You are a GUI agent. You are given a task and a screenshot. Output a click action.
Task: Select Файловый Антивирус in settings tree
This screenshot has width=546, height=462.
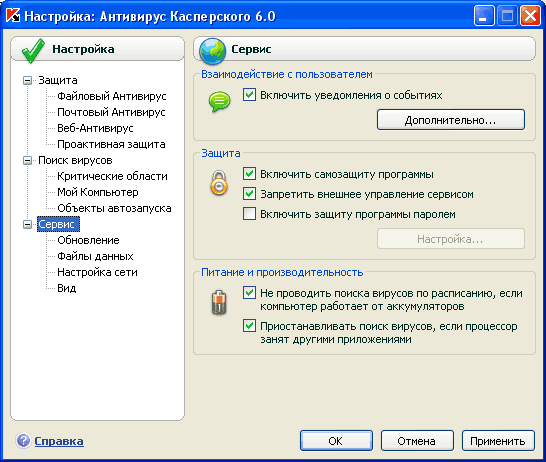point(112,96)
